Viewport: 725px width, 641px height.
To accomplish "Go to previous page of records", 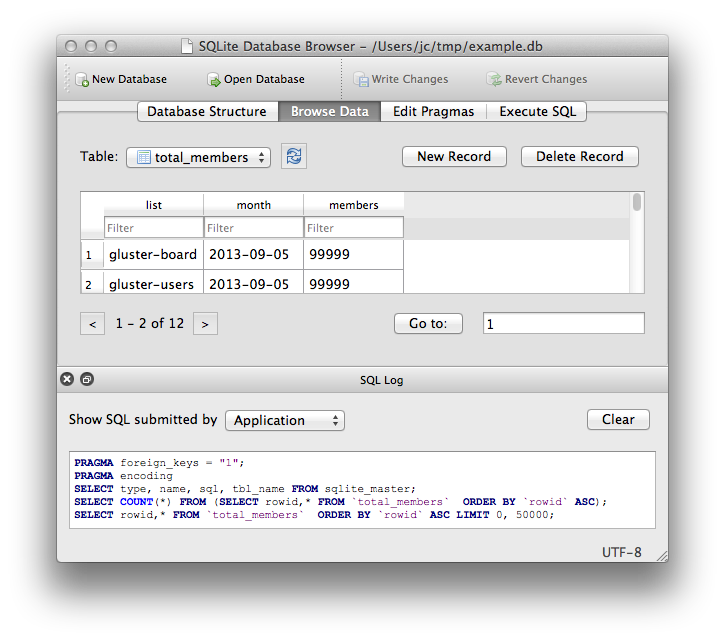I will [92, 324].
